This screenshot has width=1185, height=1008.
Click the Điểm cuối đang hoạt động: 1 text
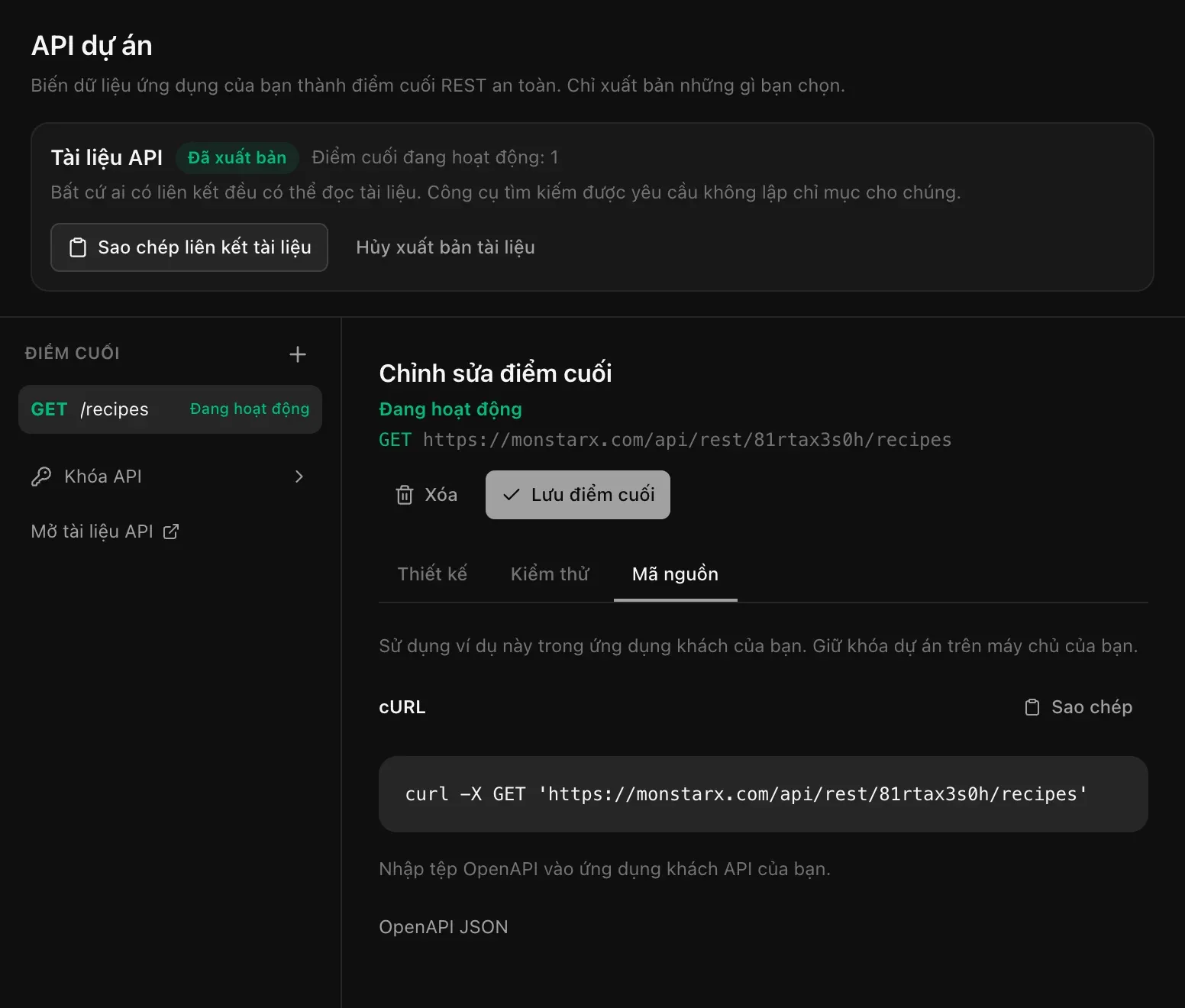(x=435, y=157)
